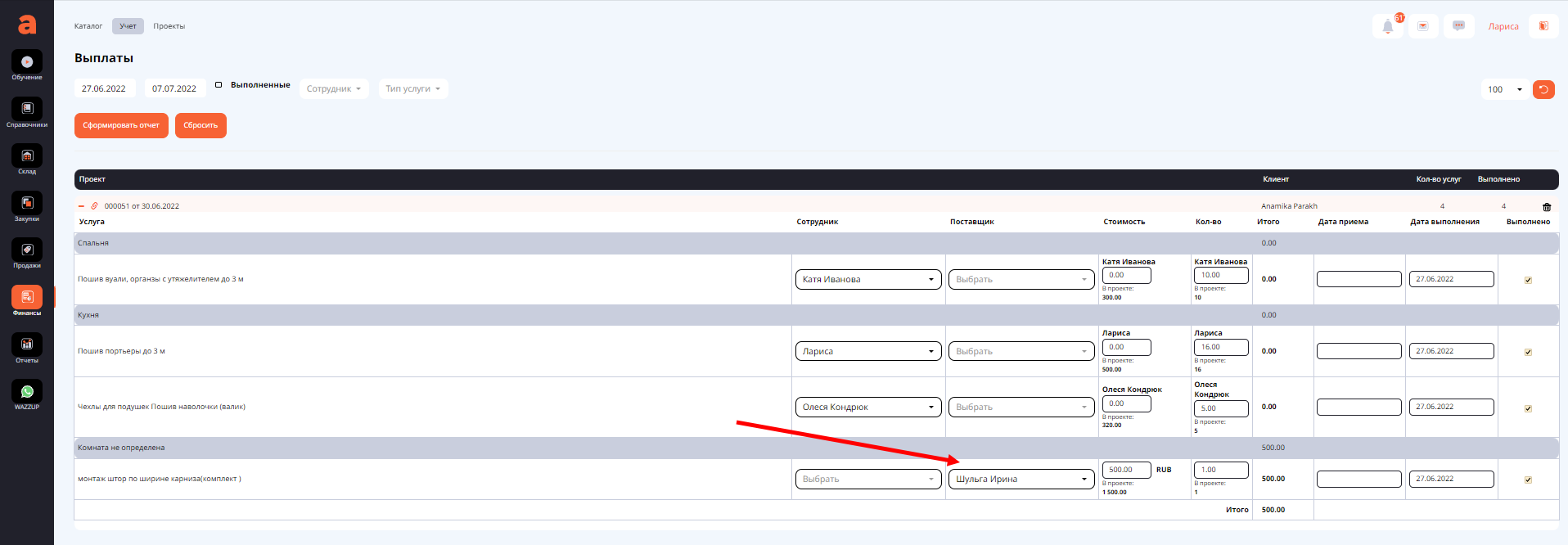
Task: Expand the Тип услуги filter dropdown
Action: tap(412, 89)
